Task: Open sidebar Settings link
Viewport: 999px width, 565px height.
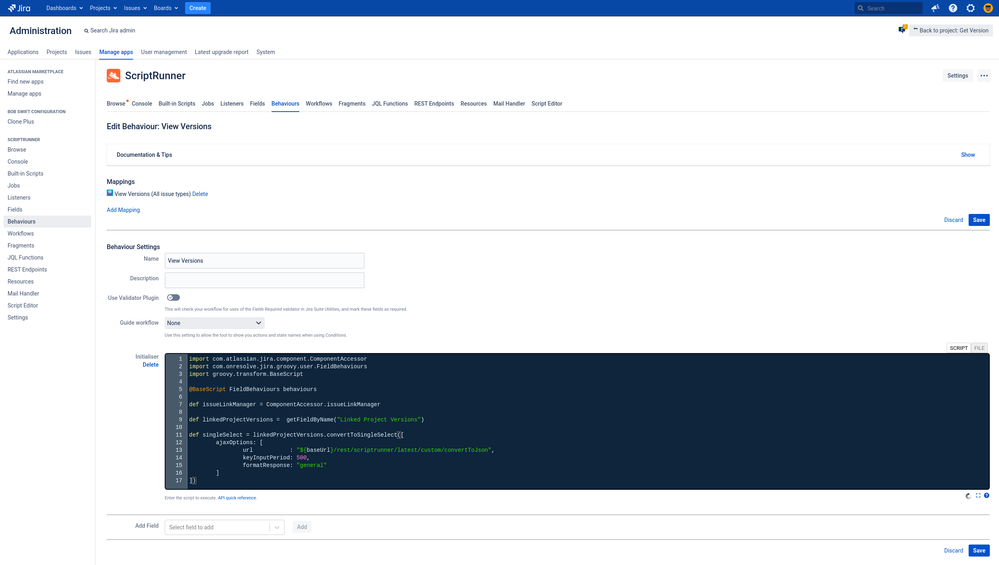Action: [17, 317]
